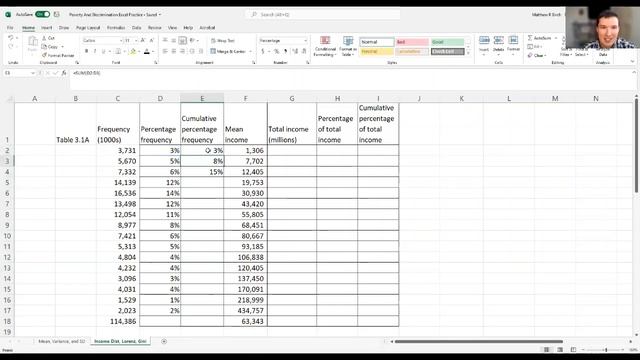Click Format as Table
Image resolution: width=640 pixels, height=360 pixels.
[x=348, y=46]
